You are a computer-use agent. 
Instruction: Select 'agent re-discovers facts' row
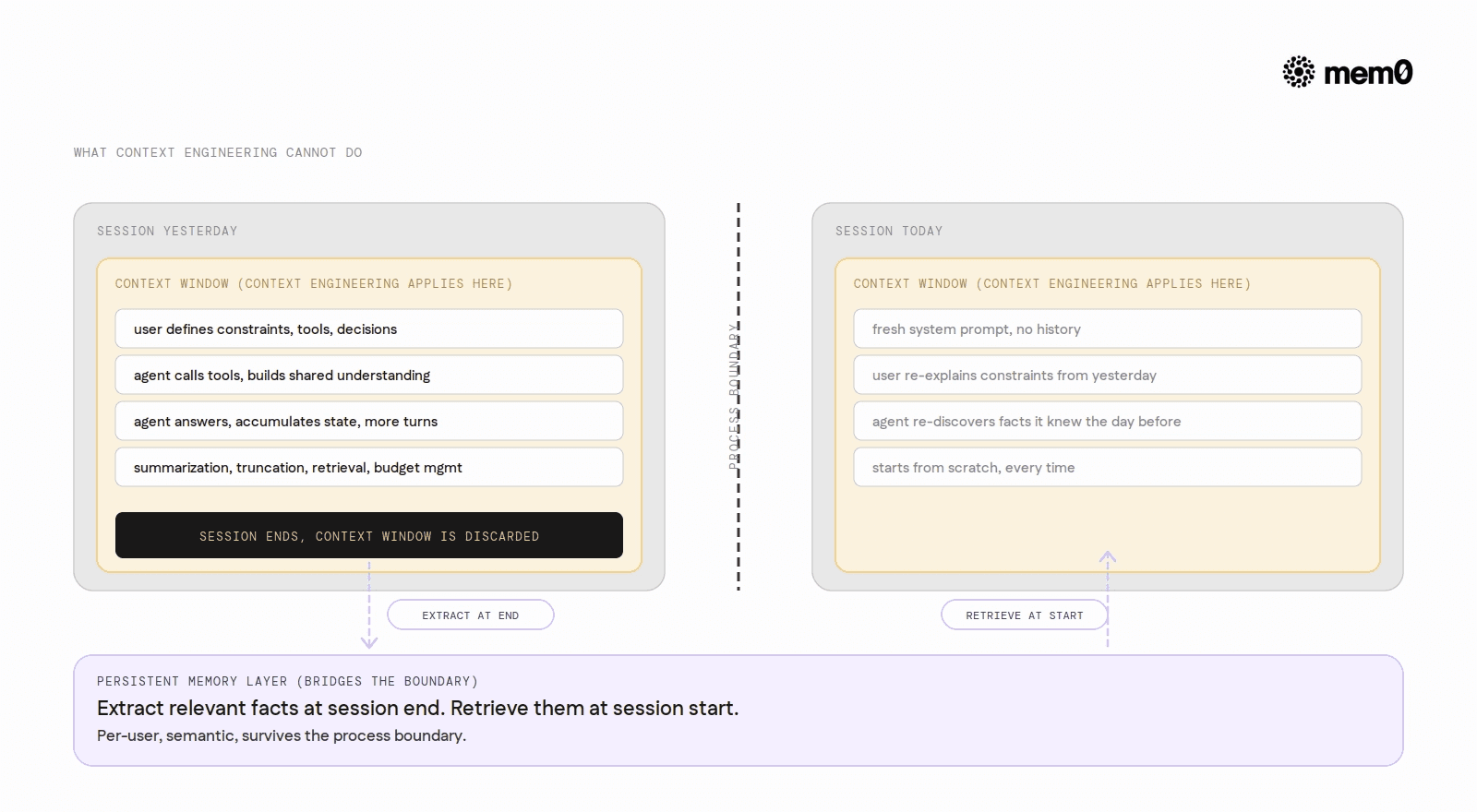coord(1108,422)
